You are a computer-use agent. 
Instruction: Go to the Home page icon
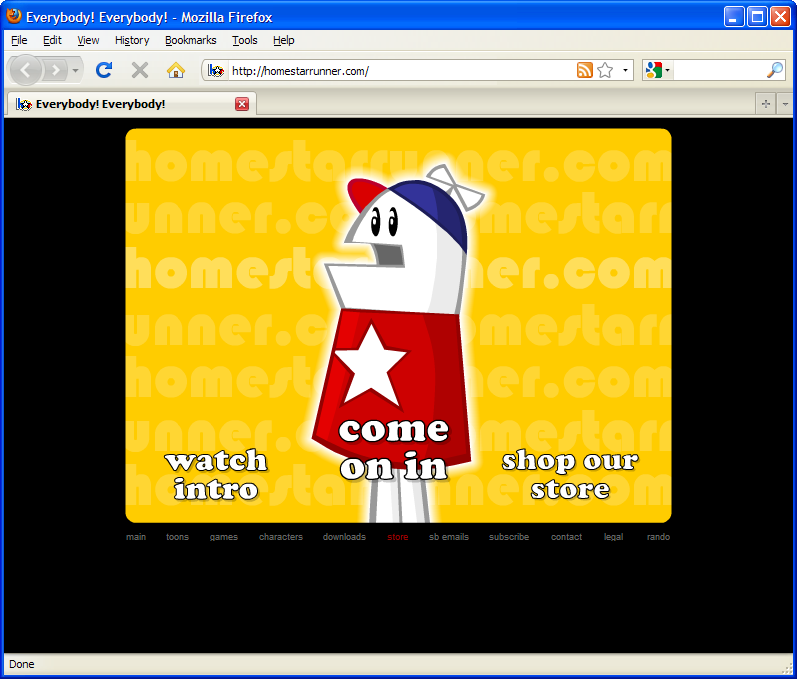click(x=176, y=70)
